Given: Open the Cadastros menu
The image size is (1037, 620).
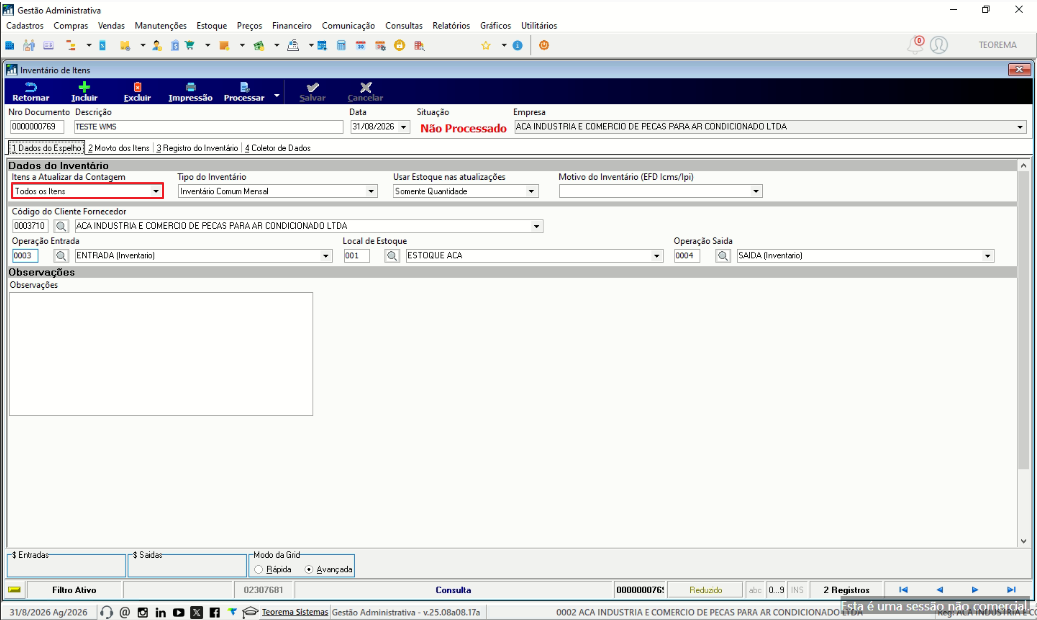Looking at the screenshot, I should (25, 26).
